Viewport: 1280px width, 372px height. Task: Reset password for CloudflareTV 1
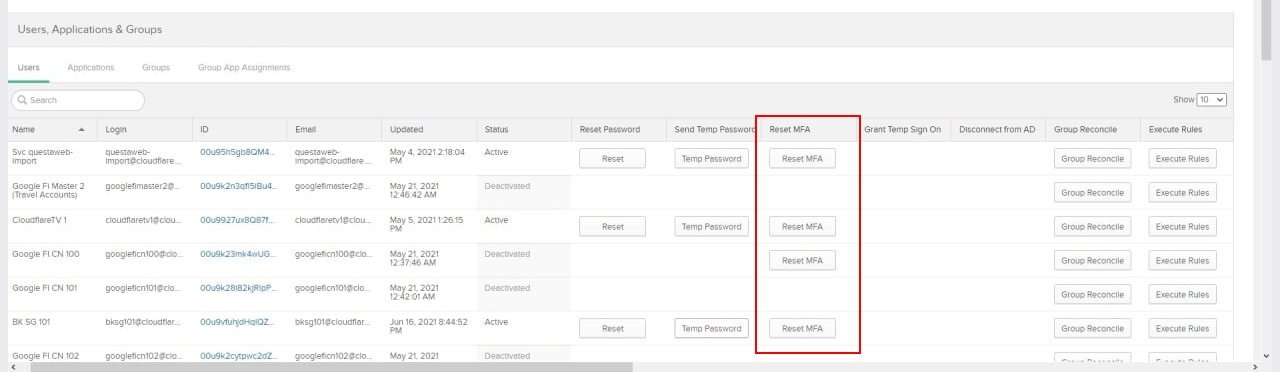point(613,227)
